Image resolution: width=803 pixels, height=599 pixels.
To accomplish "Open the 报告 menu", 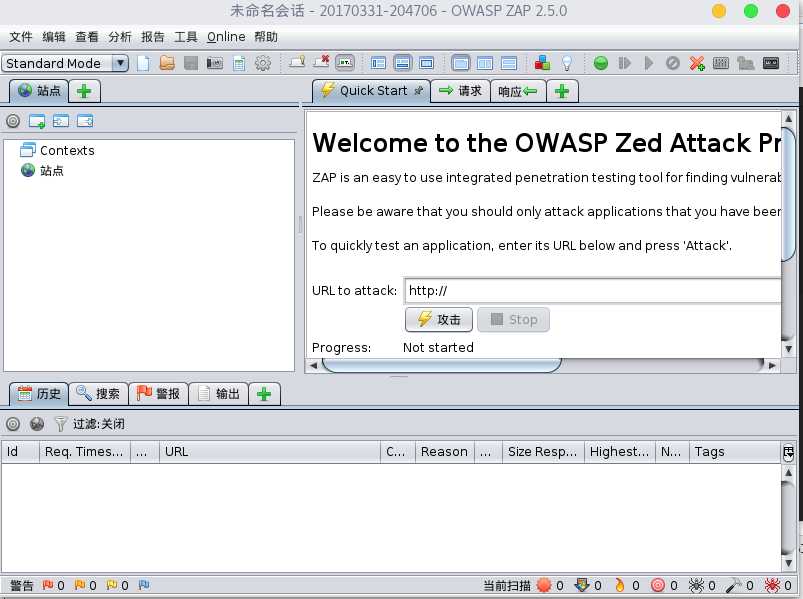I will 153,37.
